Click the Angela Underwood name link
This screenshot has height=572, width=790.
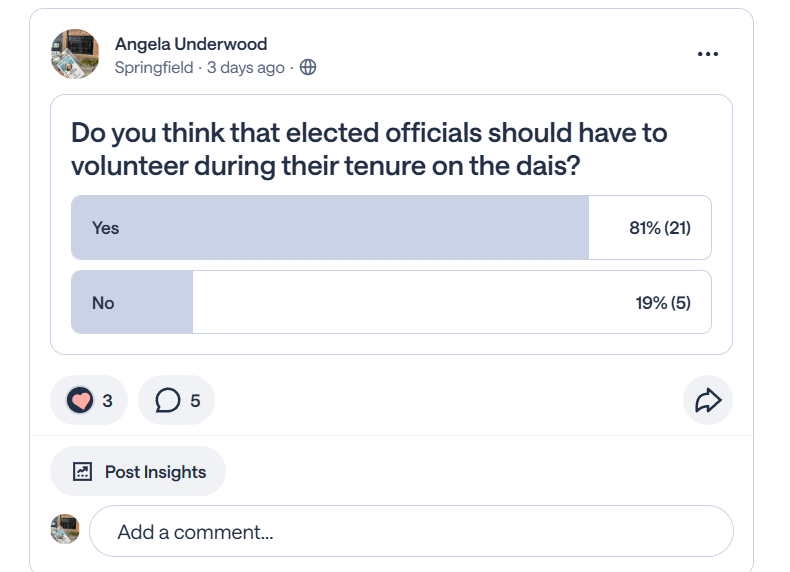191,44
